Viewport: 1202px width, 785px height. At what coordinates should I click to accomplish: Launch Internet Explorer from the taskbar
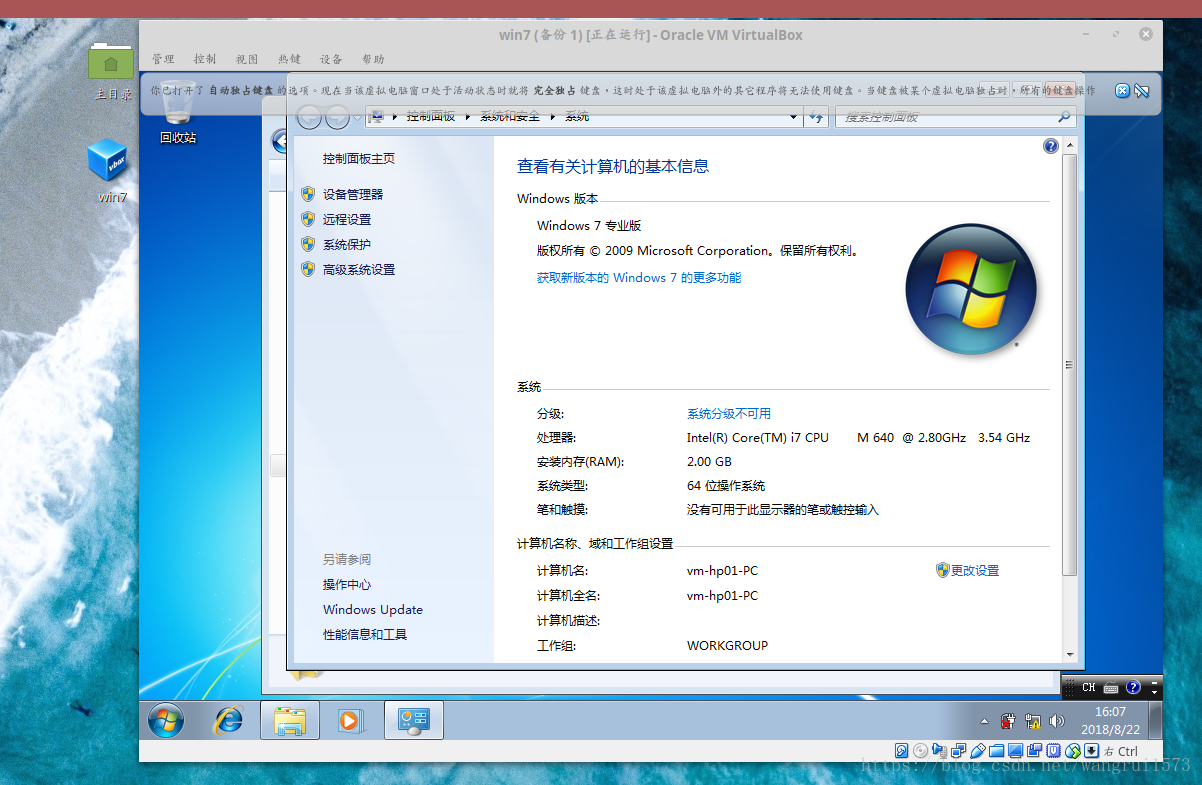coord(229,720)
